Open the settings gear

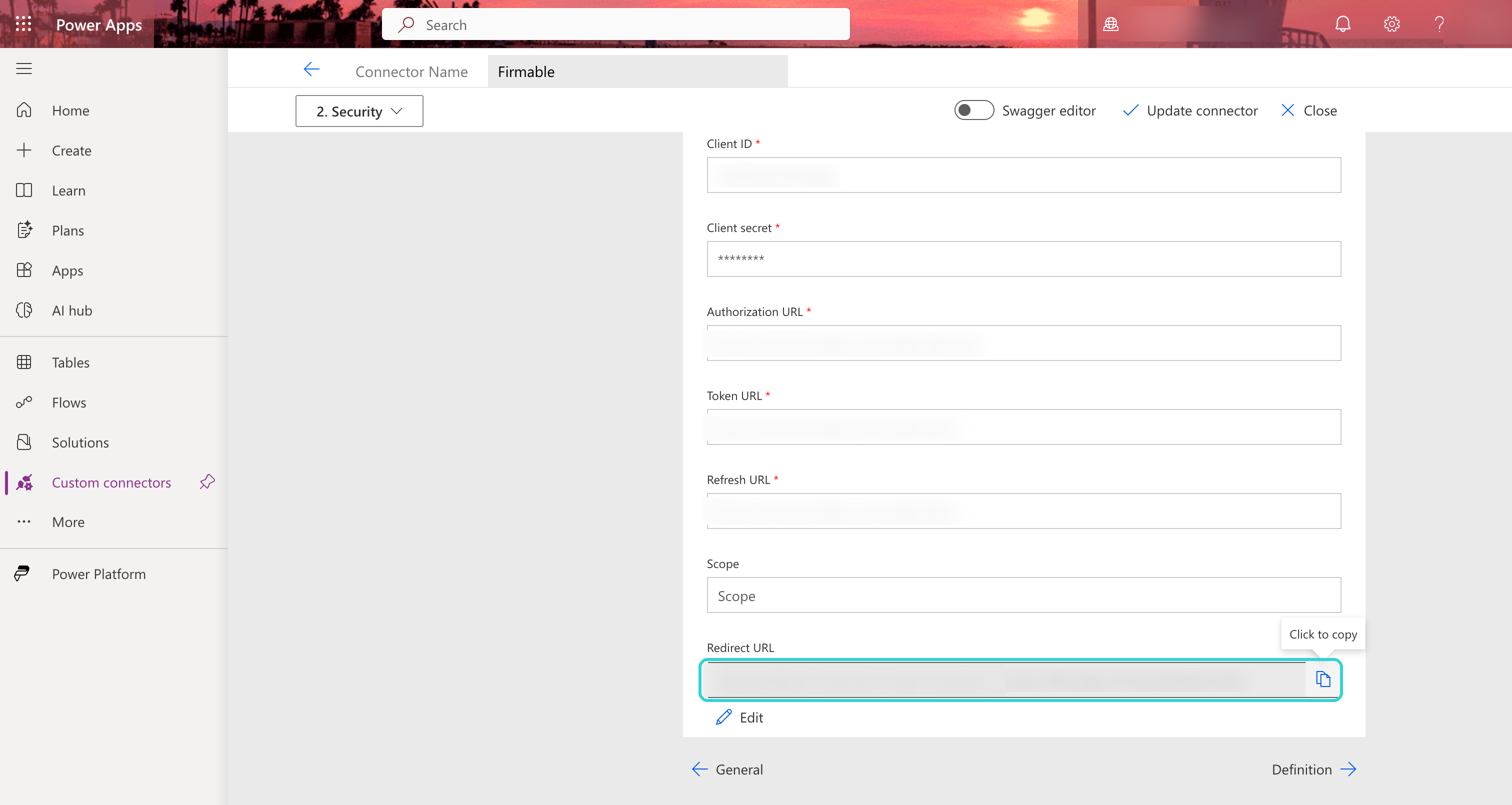tap(1391, 24)
